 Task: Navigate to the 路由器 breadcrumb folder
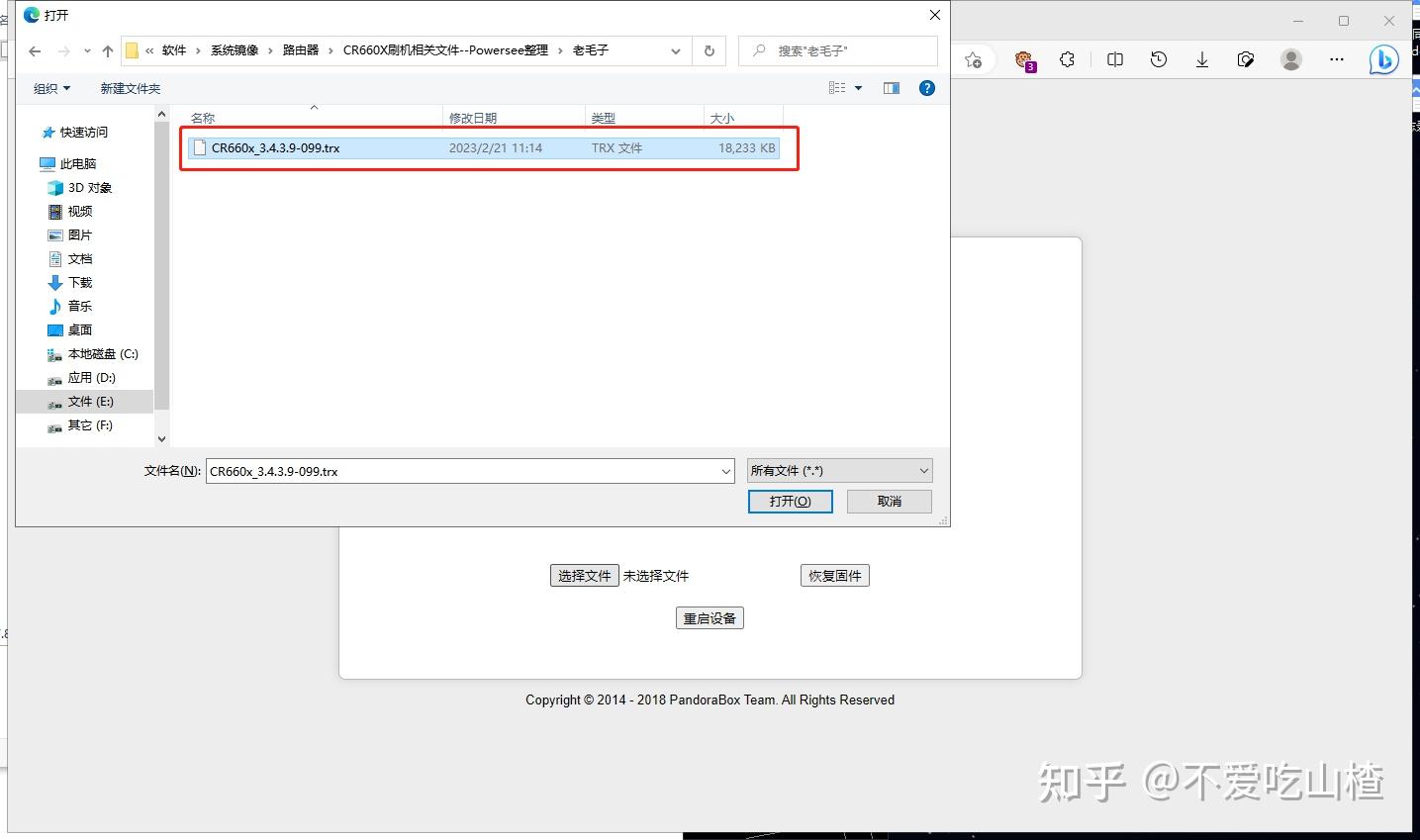click(300, 49)
